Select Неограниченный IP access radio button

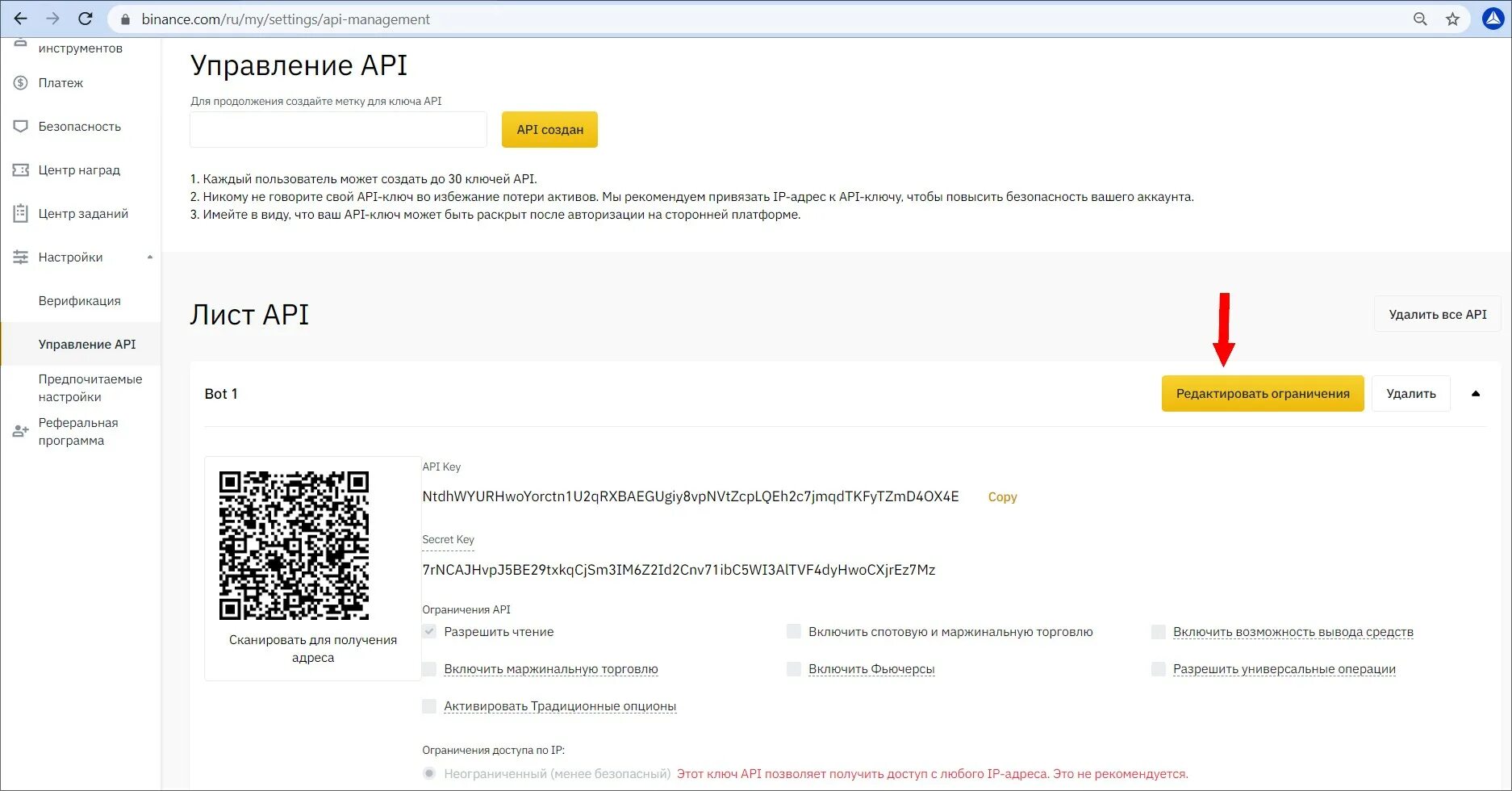tap(429, 773)
